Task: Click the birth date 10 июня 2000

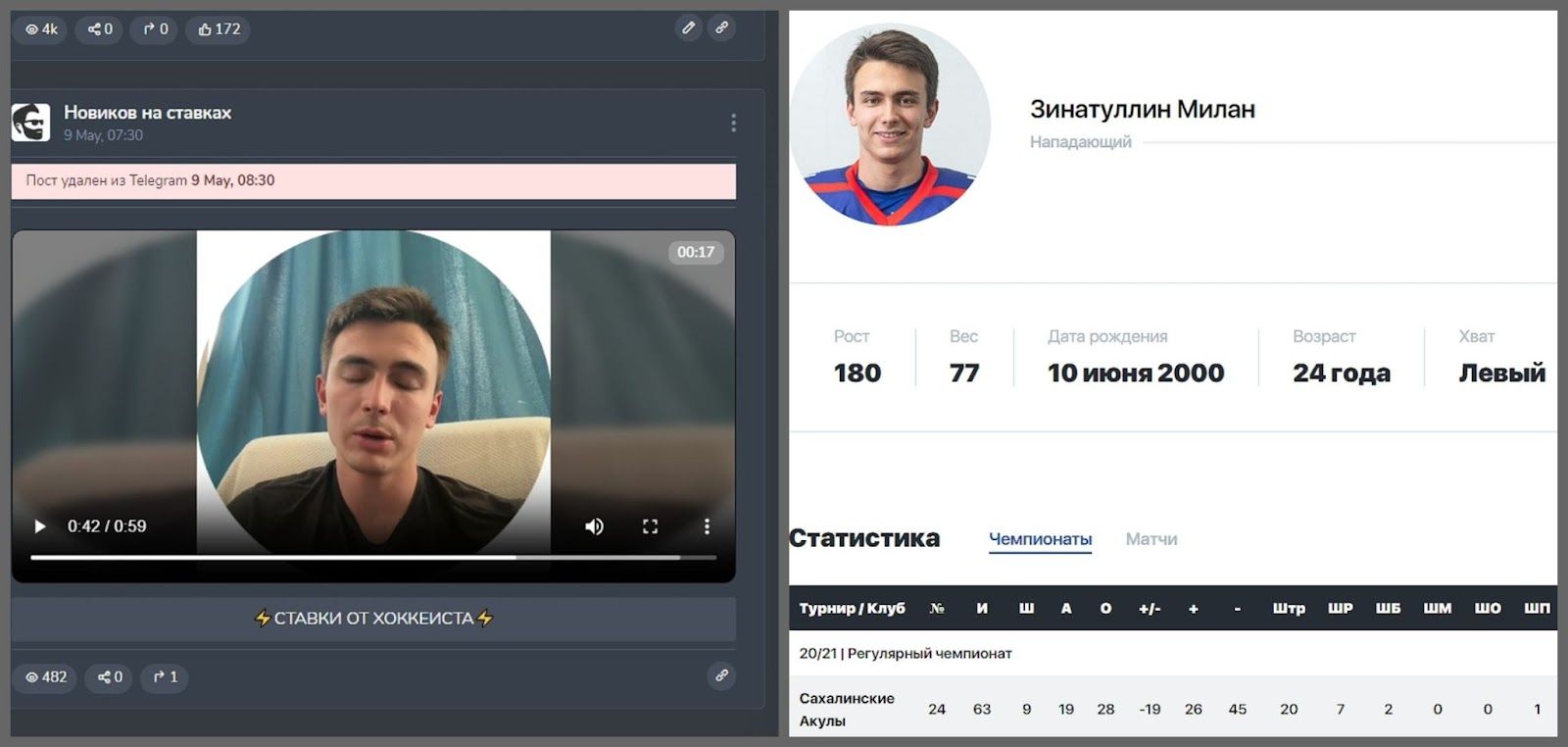Action: click(1136, 373)
